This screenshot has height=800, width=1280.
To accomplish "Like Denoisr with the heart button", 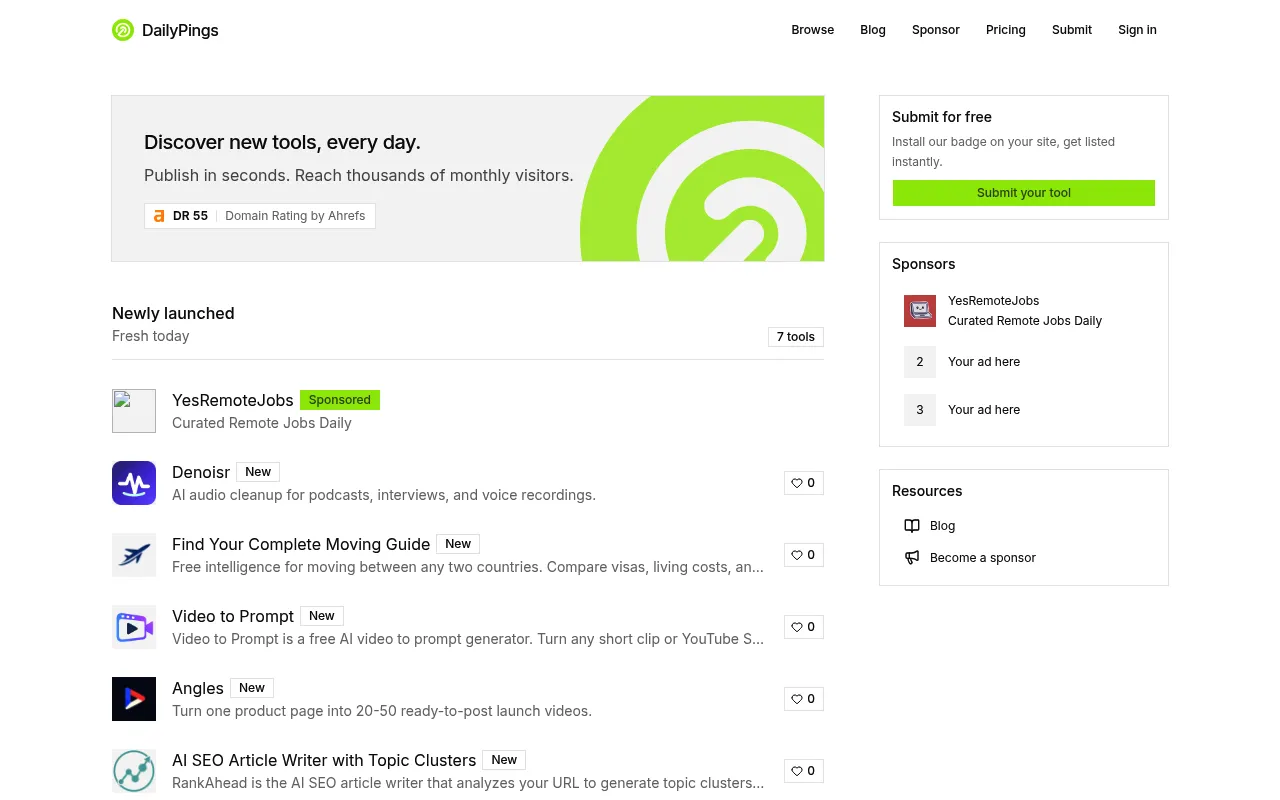I will [804, 483].
